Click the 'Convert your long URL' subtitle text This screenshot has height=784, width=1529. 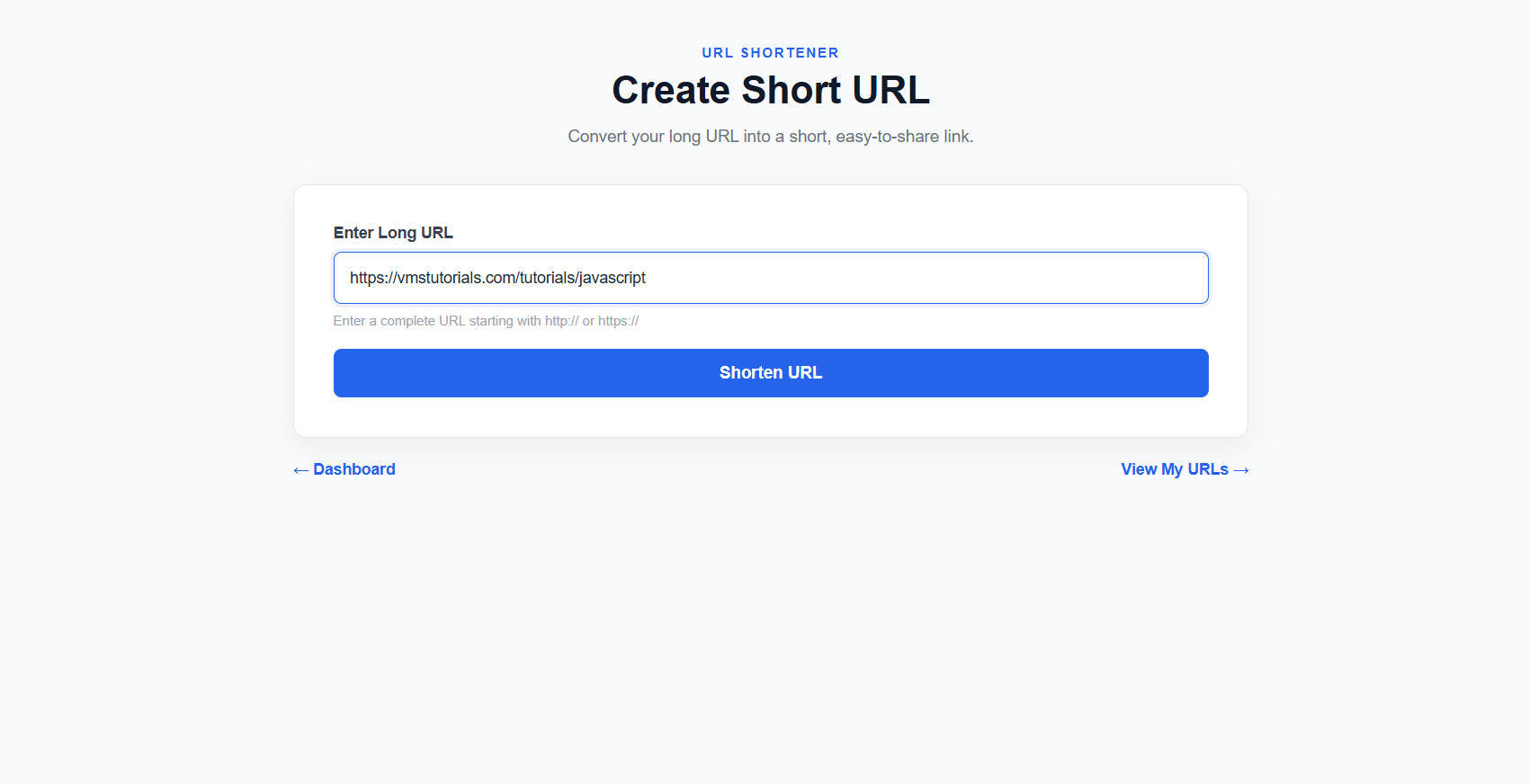point(771,137)
